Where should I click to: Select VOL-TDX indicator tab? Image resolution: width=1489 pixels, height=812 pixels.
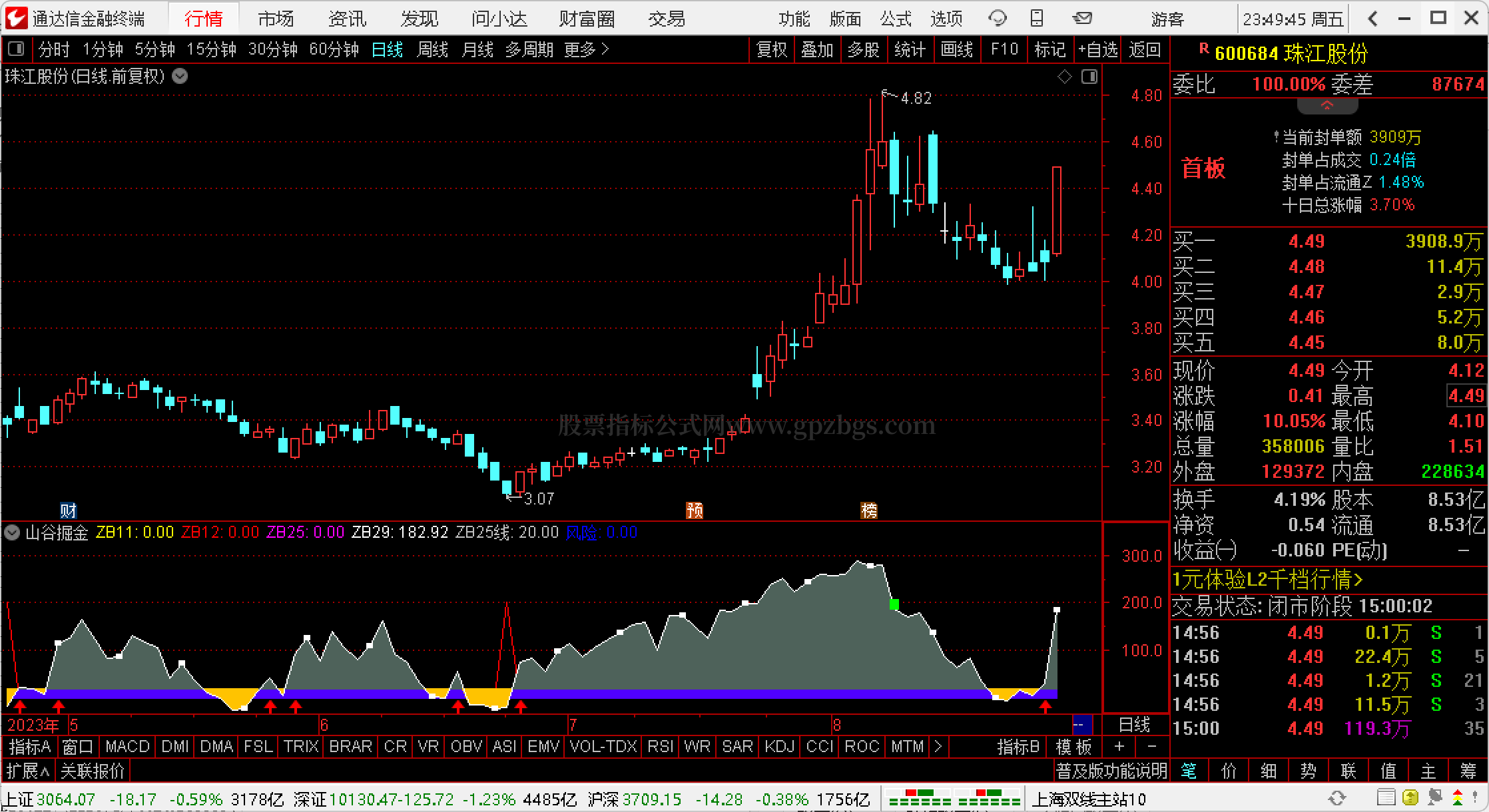click(603, 747)
